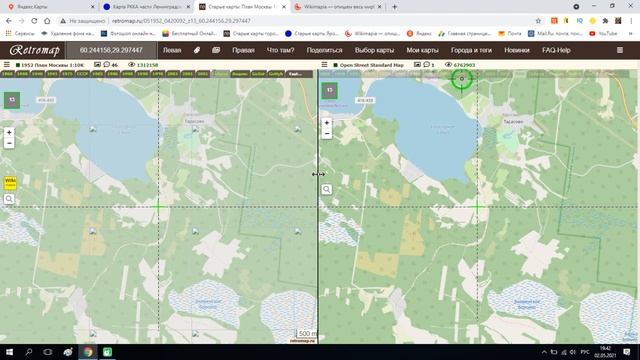Open the notification center in the system tray

pyautogui.click(x=627, y=352)
